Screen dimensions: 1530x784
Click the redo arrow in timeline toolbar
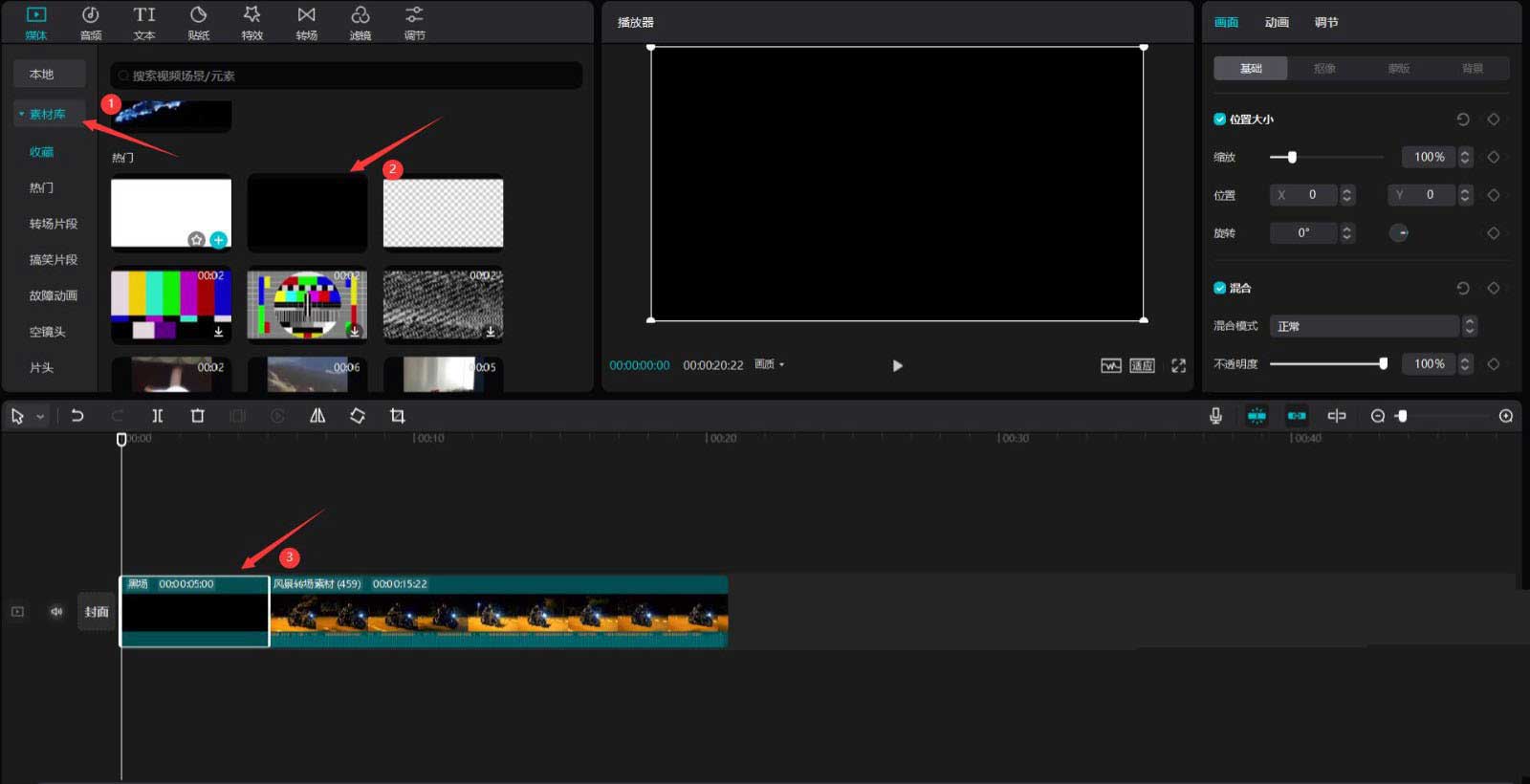(x=117, y=416)
